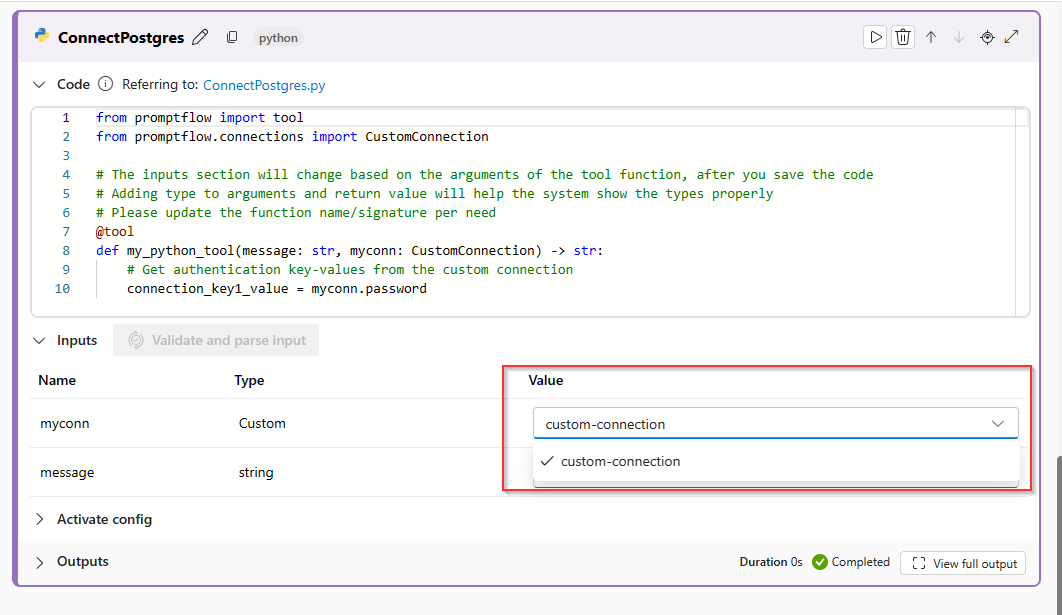Click the Python logo icon beside ConnectPostgres
Viewport: 1062px width, 615px height.
point(42,36)
